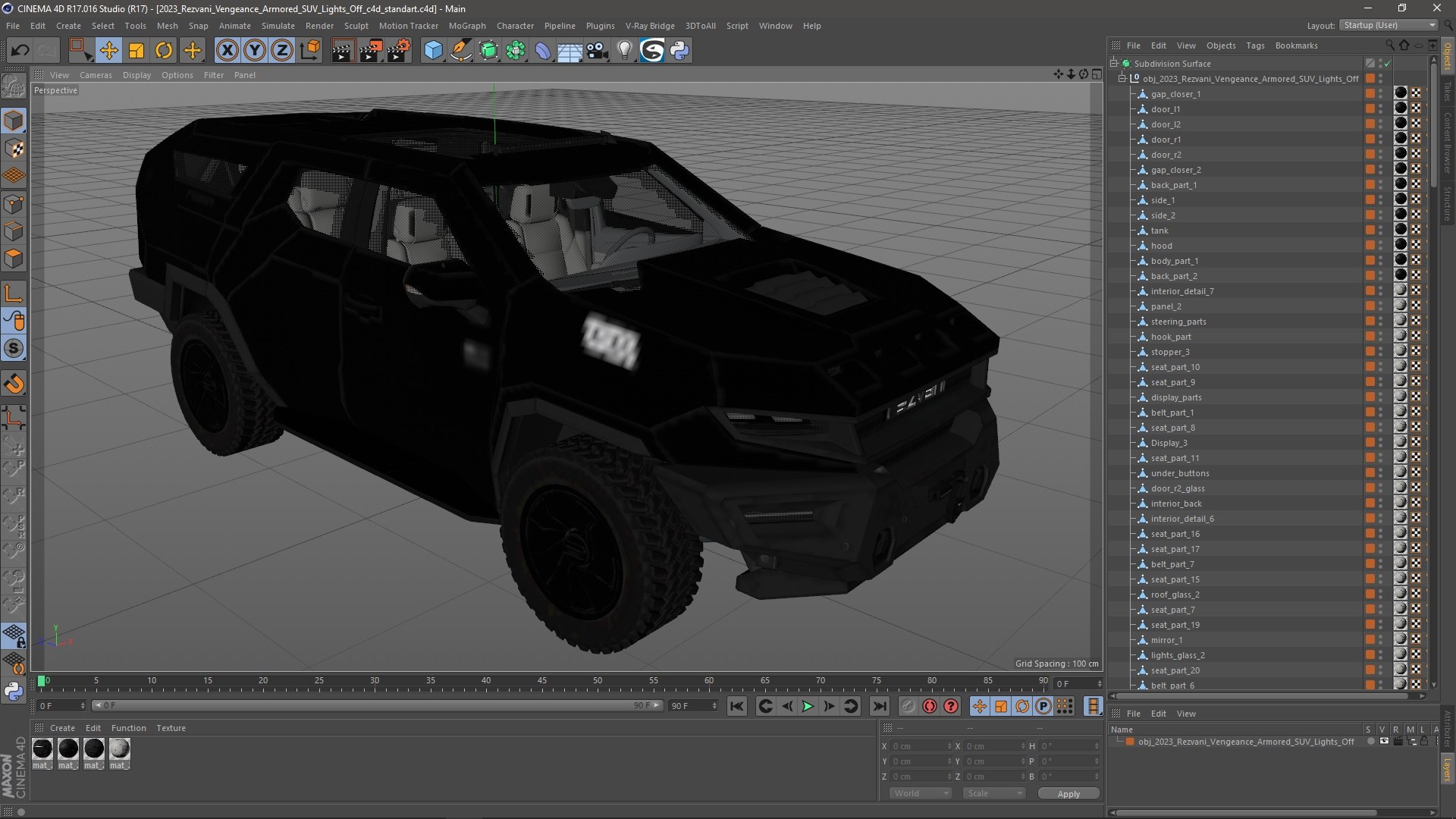1456x819 pixels.
Task: Open the World coordinate system dropdown
Action: (x=921, y=793)
